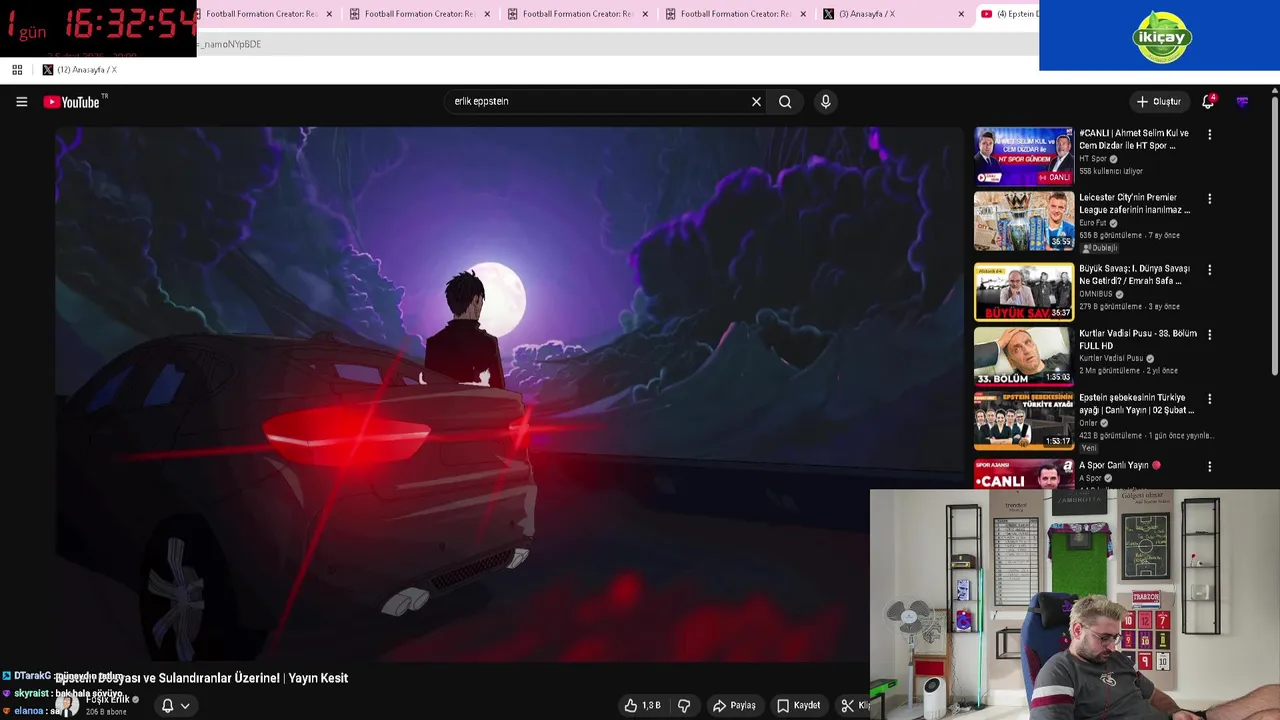The height and width of the screenshot is (720, 1280).
Task: Click the Dublajlı badge under Leicester video
Action: click(x=1100, y=248)
